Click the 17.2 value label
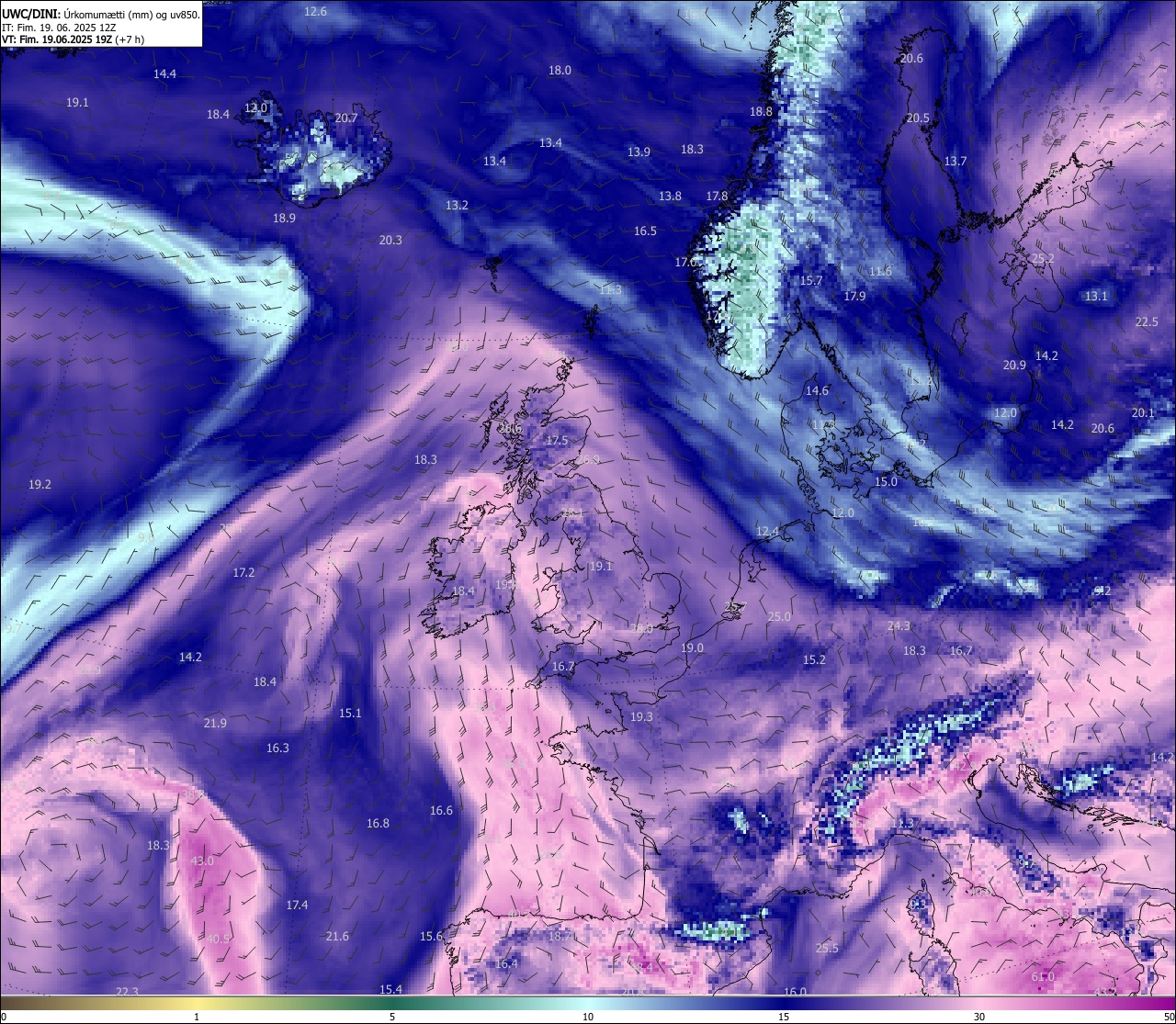Image resolution: width=1176 pixels, height=1024 pixels. click(243, 572)
